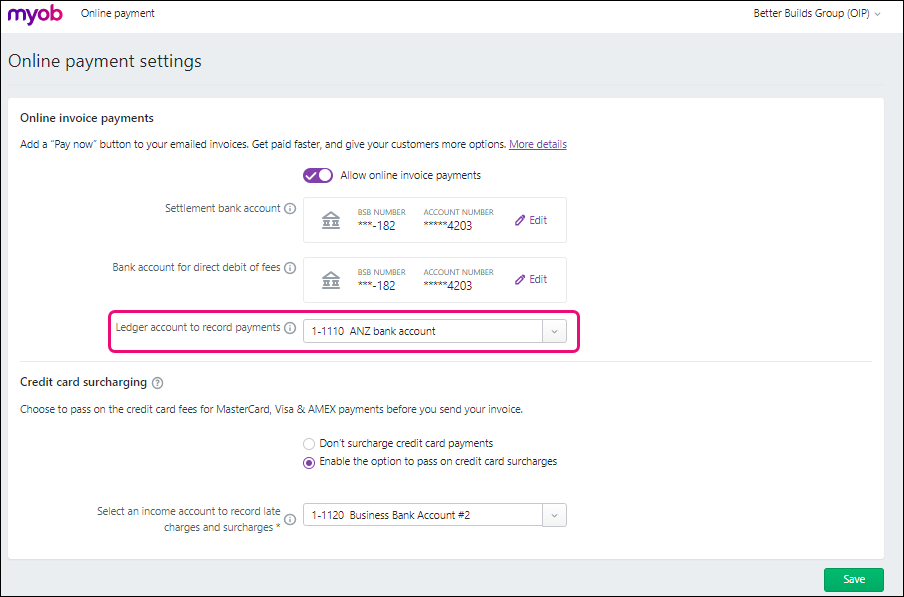
Task: Save the online payment settings
Action: point(853,580)
